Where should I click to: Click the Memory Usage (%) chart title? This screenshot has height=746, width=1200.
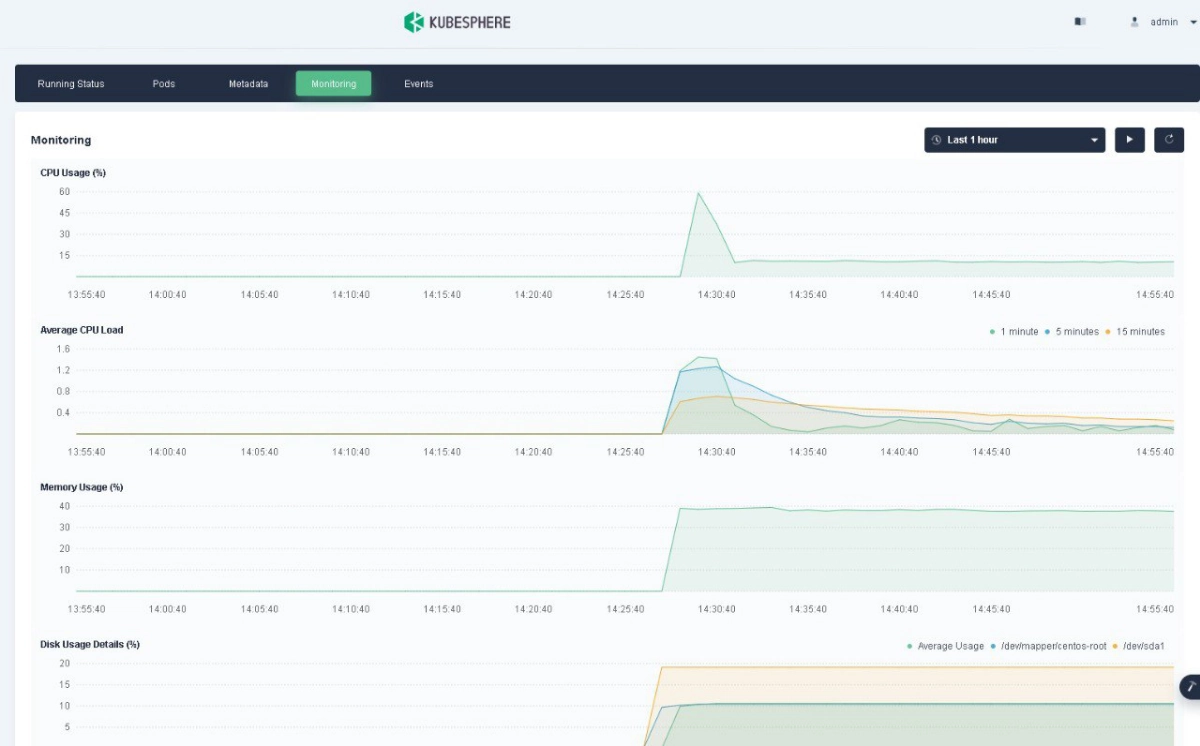(x=82, y=487)
